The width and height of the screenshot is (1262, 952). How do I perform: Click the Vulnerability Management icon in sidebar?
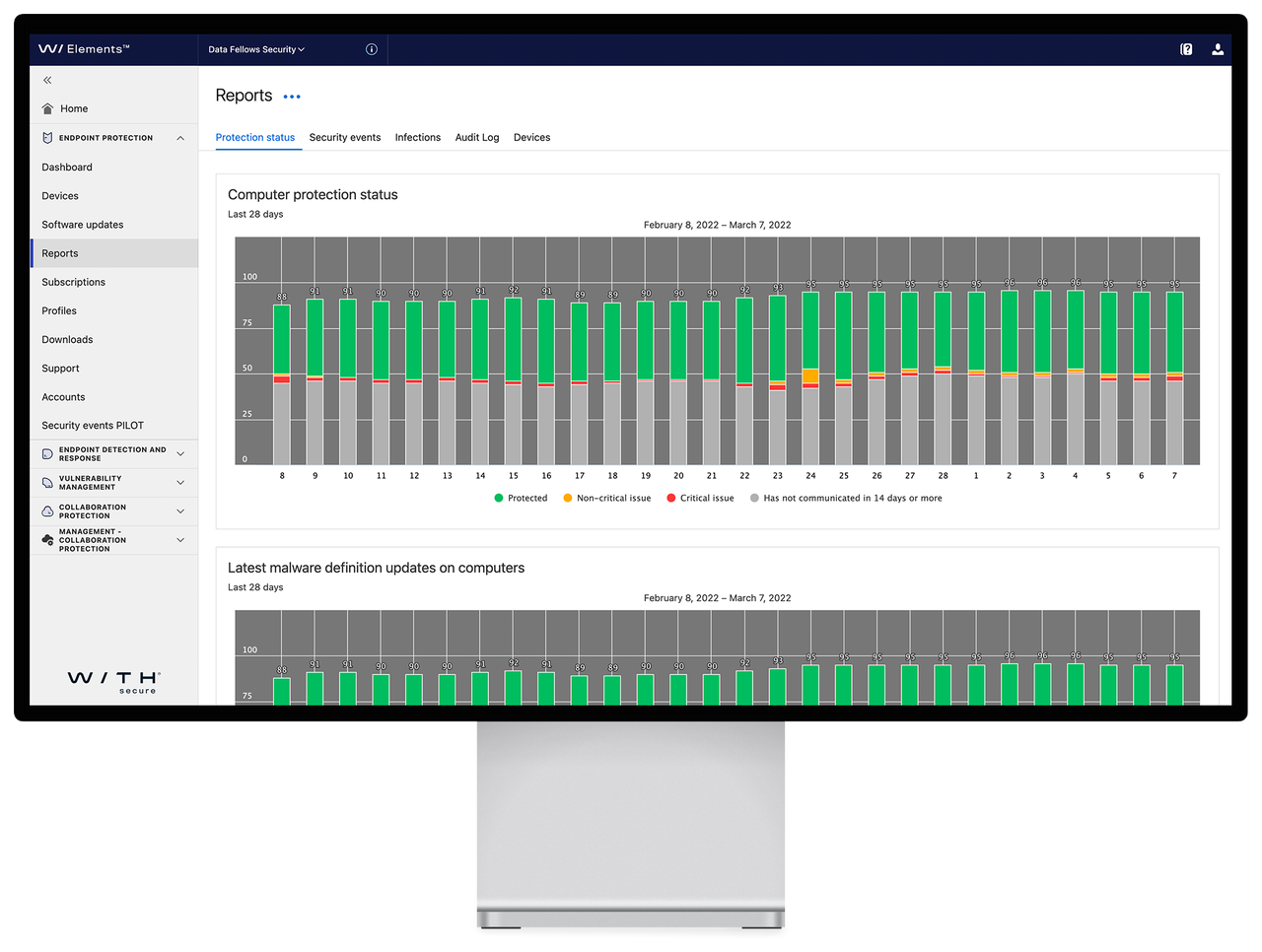tap(46, 482)
